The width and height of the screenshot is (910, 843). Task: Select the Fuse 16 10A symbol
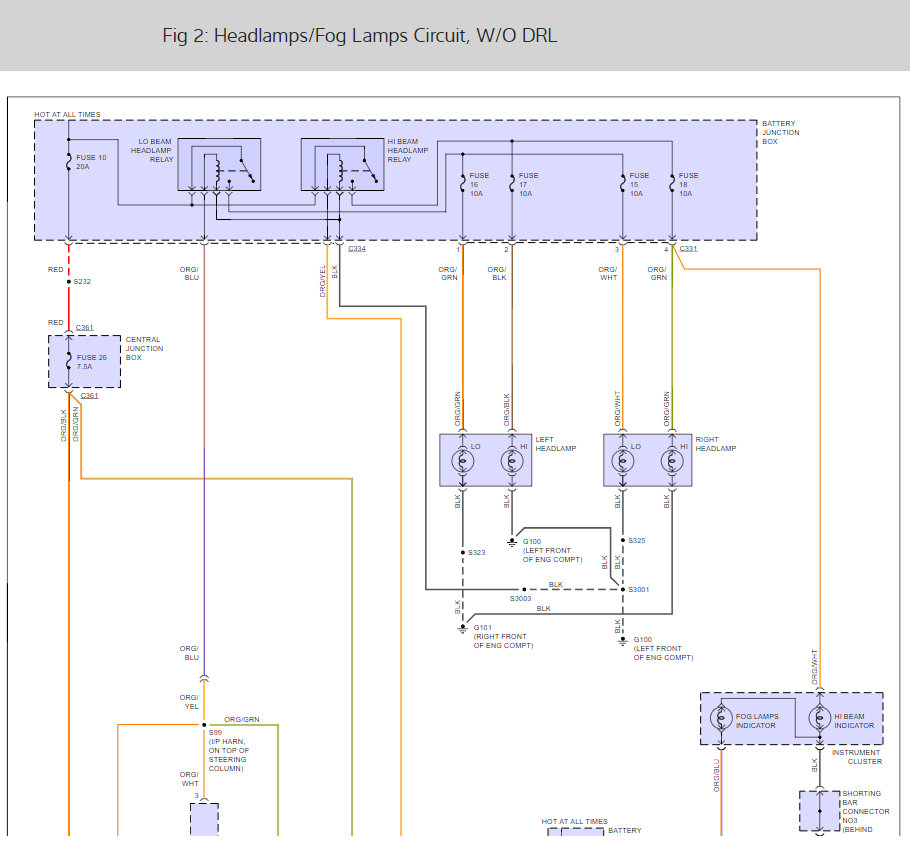(x=463, y=184)
